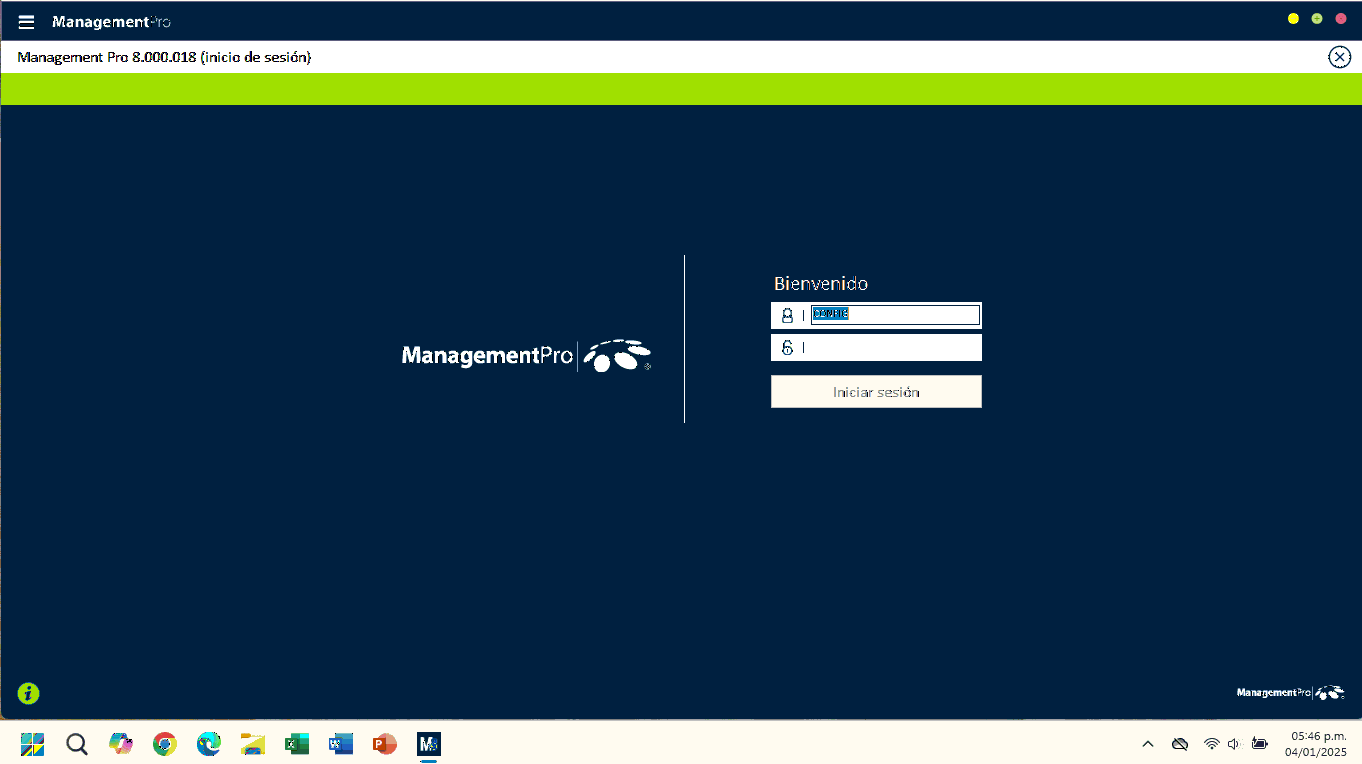Click the green window control dot
The image size is (1362, 764).
[x=1317, y=19]
